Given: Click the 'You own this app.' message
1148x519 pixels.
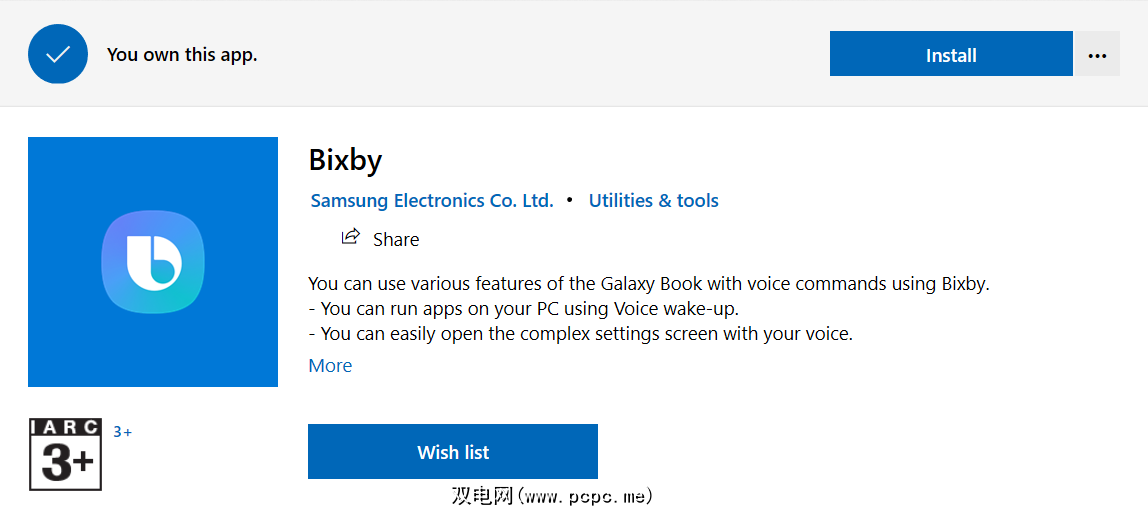Looking at the screenshot, I should coord(182,55).
